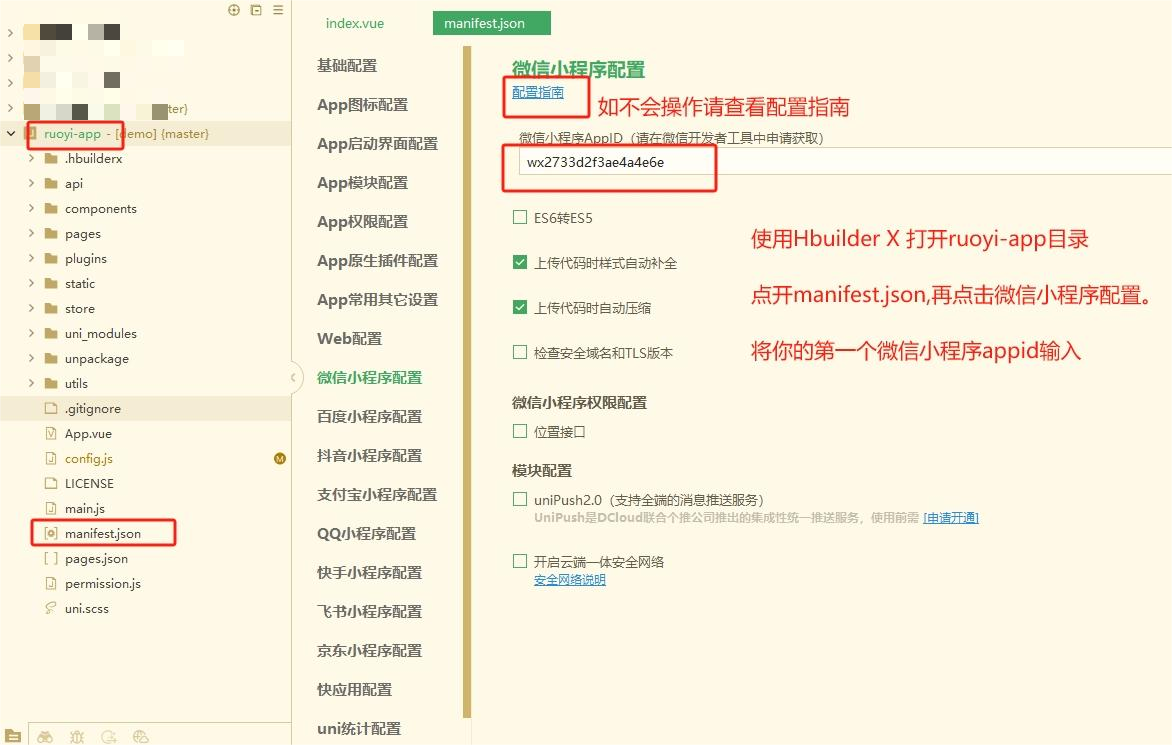Open the 配置指南 link
This screenshot has height=745, width=1172.
tap(538, 93)
